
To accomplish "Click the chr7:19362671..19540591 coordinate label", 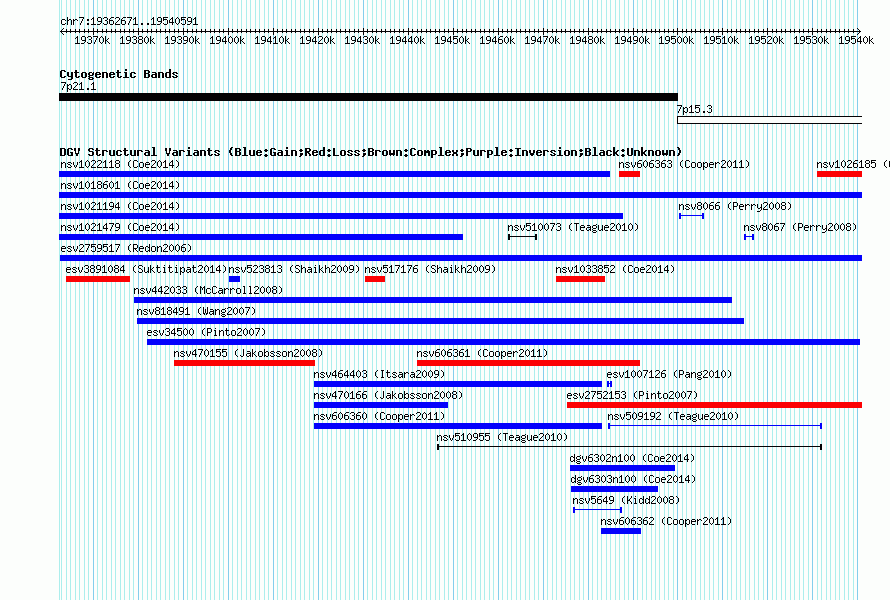I will click(129, 22).
